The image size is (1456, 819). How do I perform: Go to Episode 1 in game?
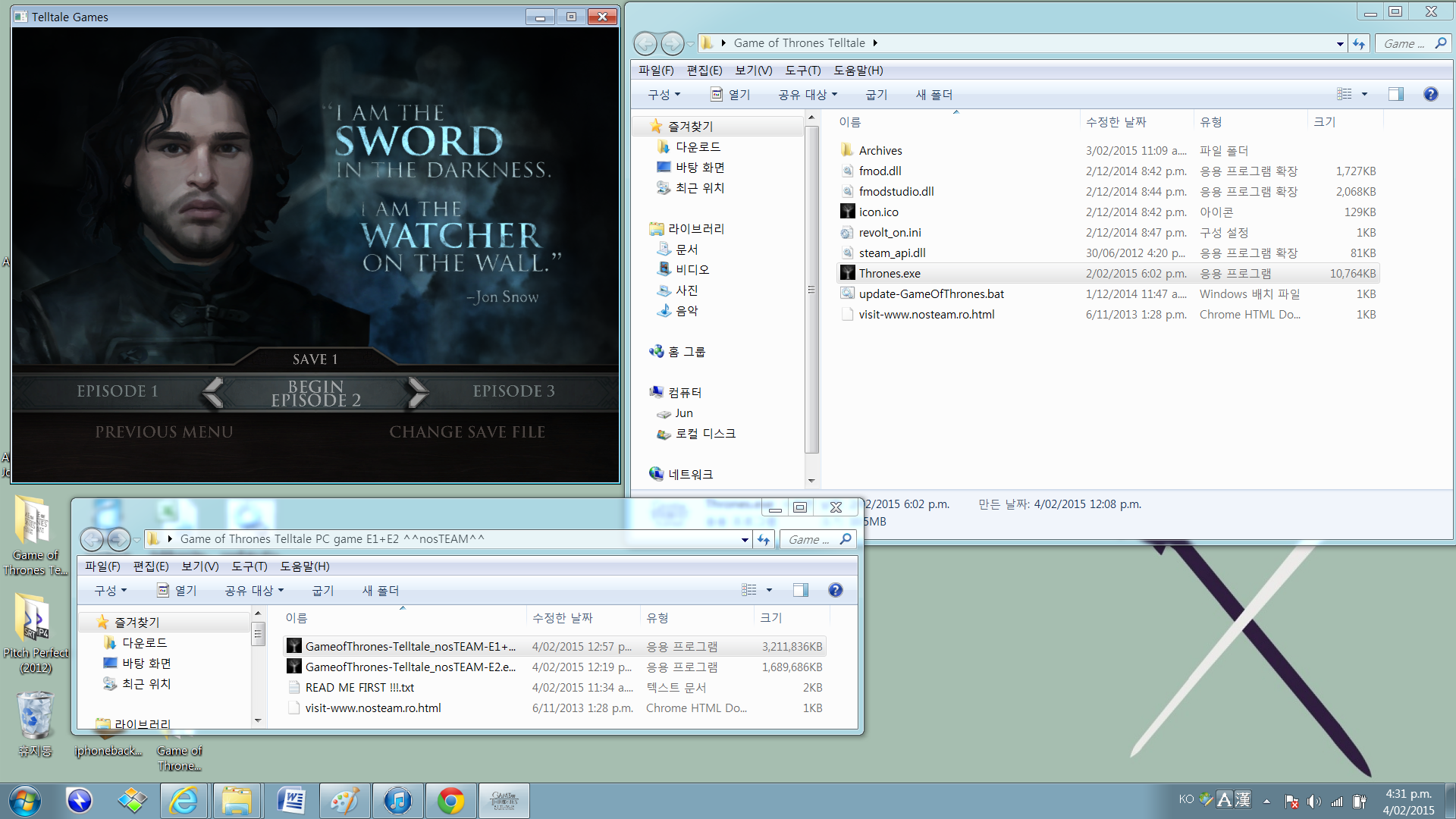(x=118, y=391)
